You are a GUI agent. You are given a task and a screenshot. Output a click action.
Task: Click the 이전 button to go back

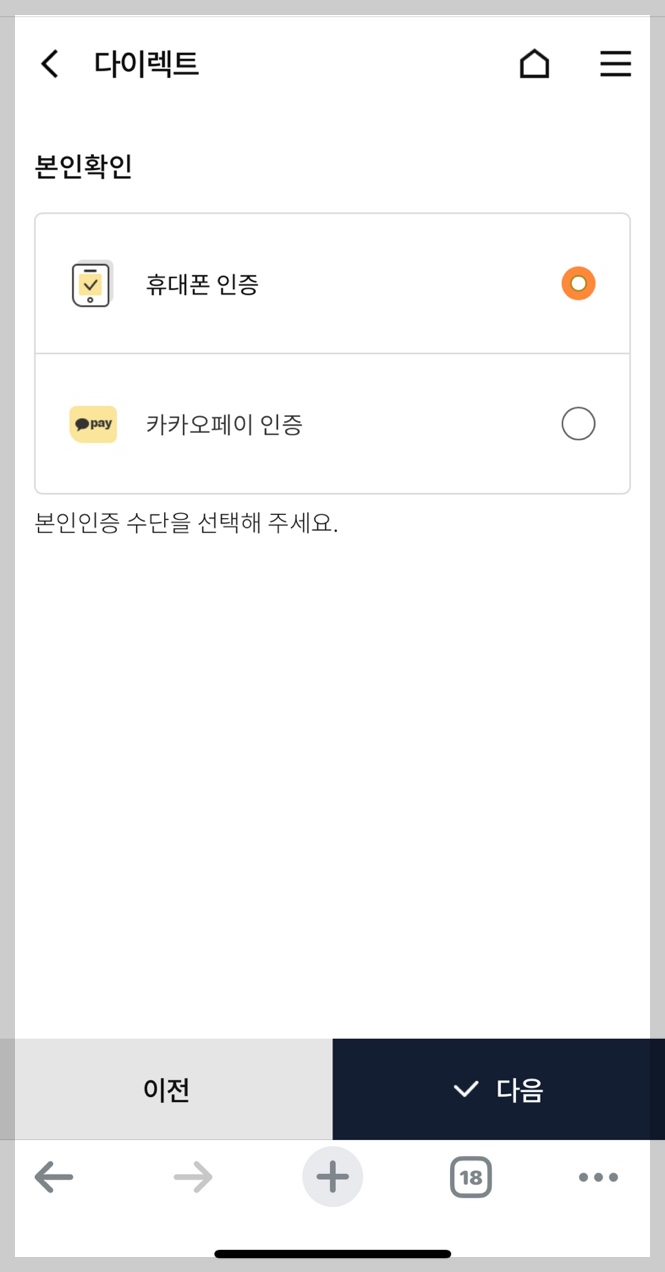166,1089
